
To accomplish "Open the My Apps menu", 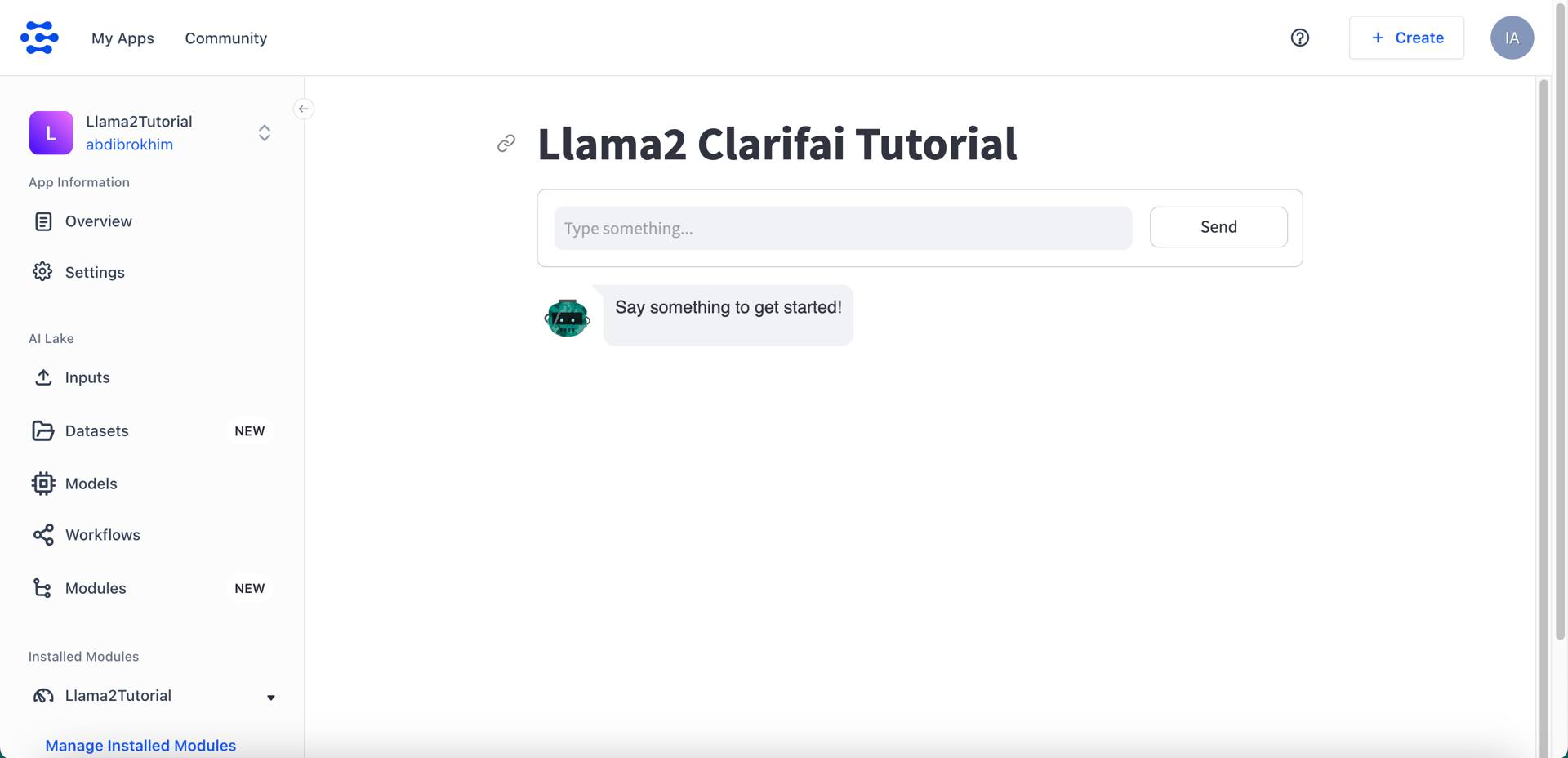I will coord(122,38).
